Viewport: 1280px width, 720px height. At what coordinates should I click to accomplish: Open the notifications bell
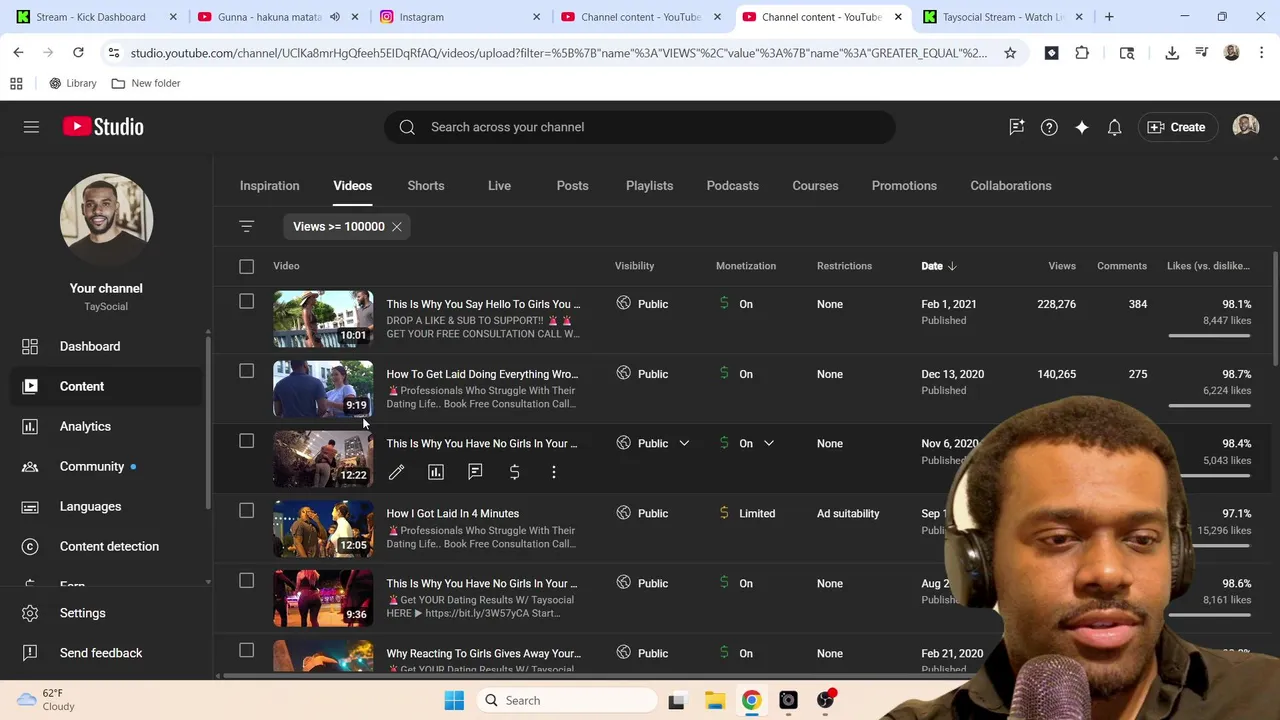pos(1114,127)
